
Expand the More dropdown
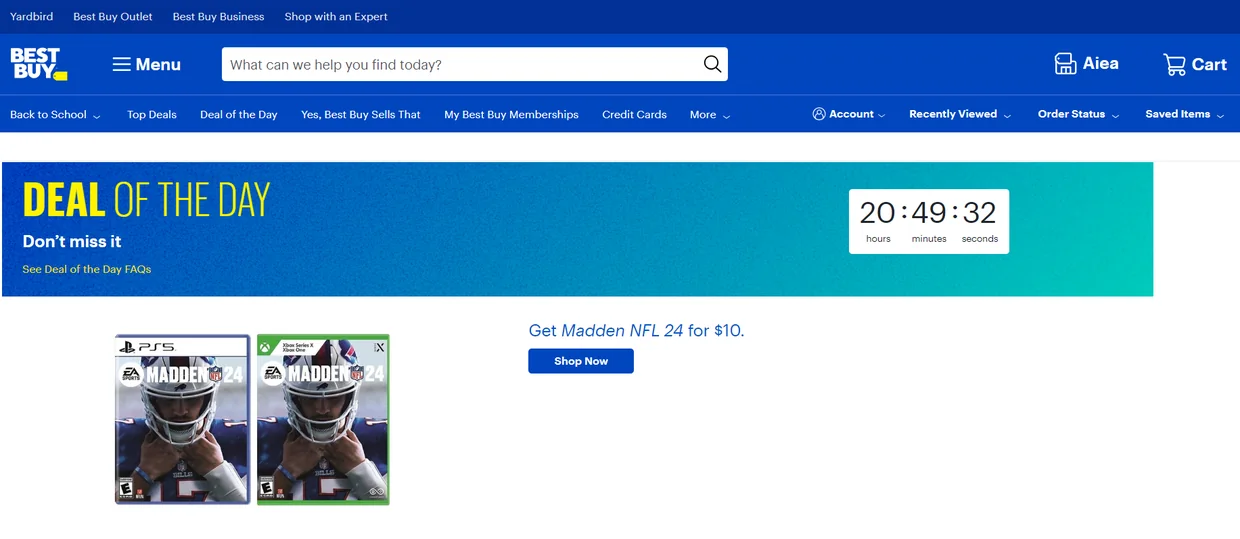click(710, 114)
